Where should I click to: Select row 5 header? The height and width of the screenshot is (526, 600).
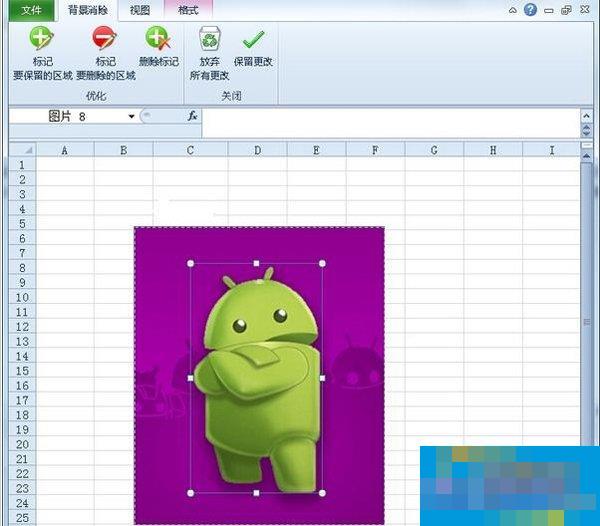22,223
